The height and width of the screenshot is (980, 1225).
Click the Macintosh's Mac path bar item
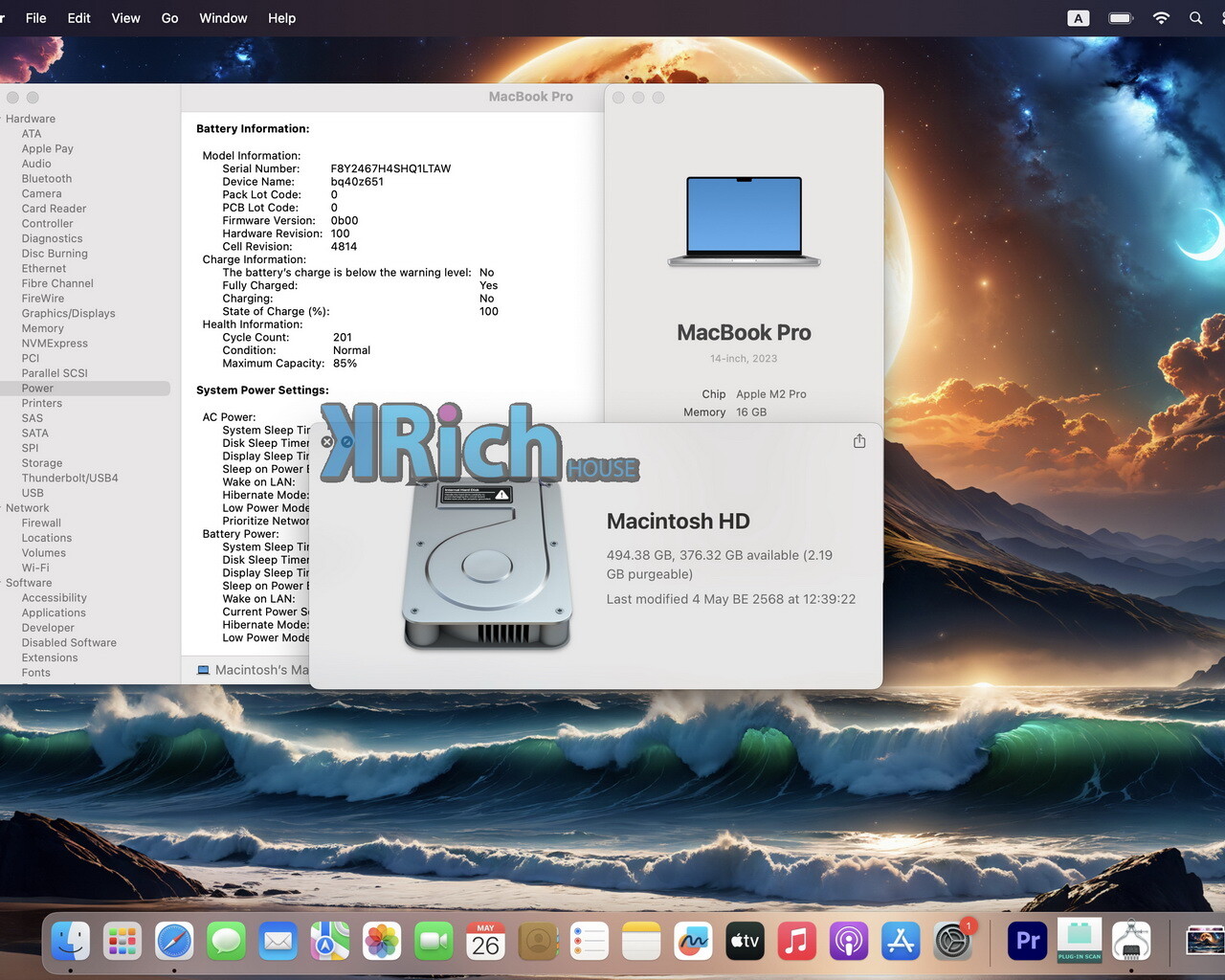pos(253,670)
